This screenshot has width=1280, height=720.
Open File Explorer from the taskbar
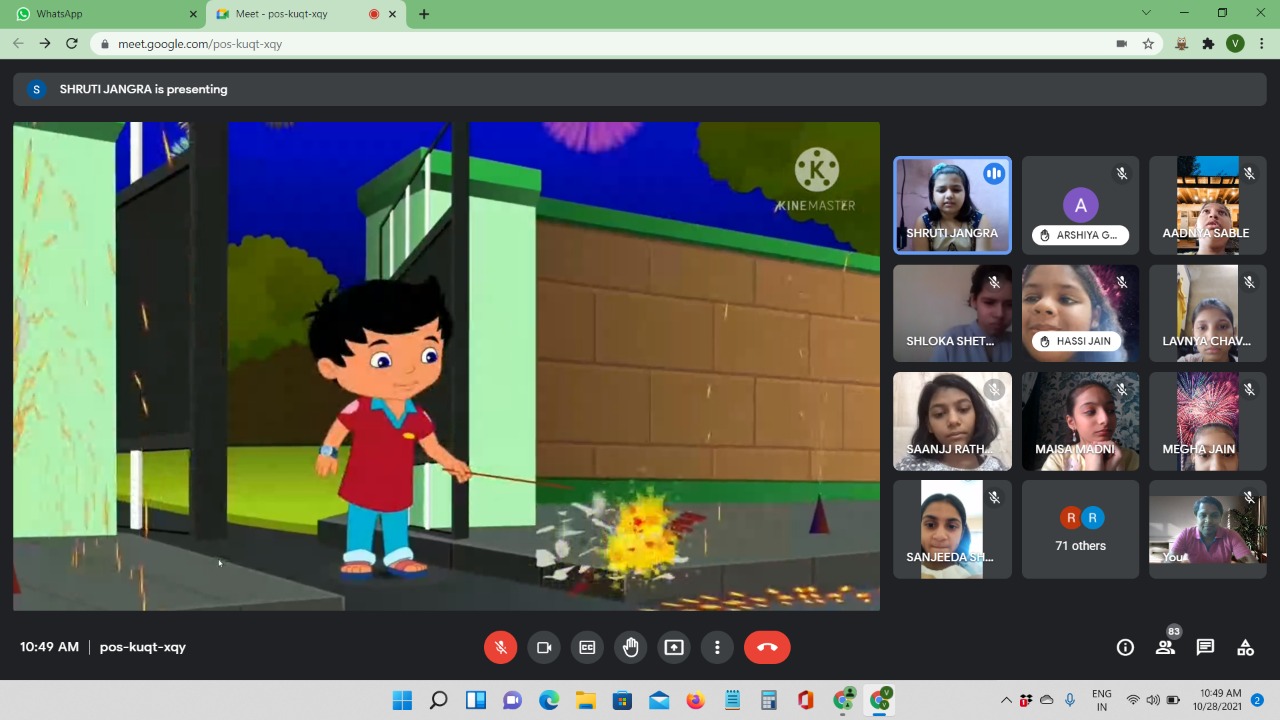[x=585, y=700]
